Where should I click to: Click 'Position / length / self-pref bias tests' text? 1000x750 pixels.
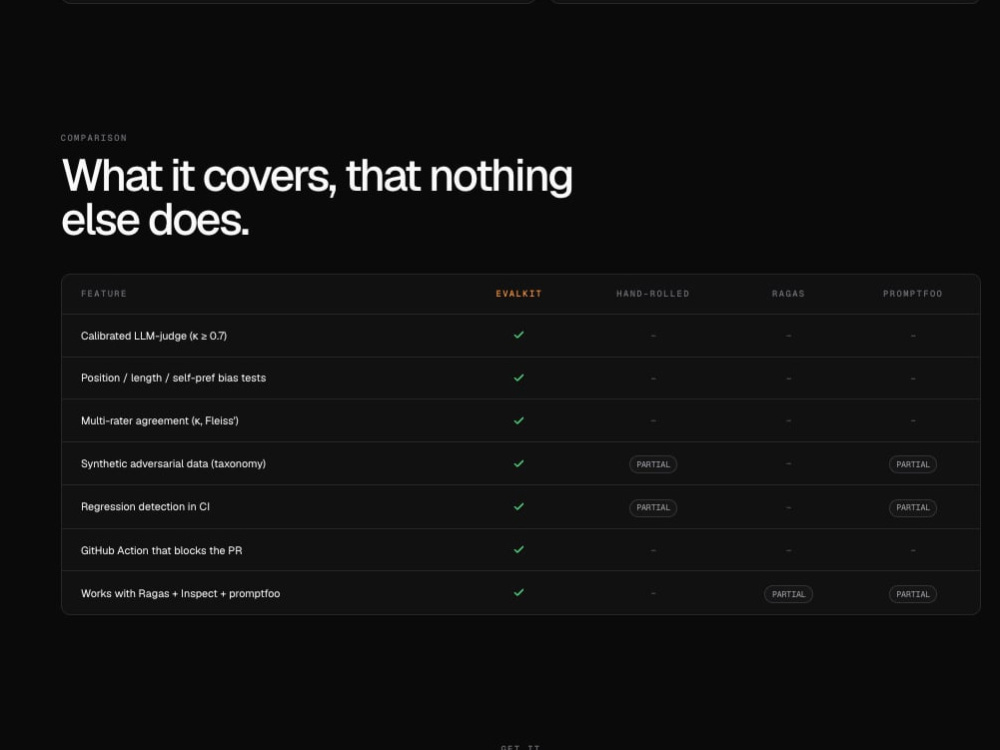click(173, 378)
